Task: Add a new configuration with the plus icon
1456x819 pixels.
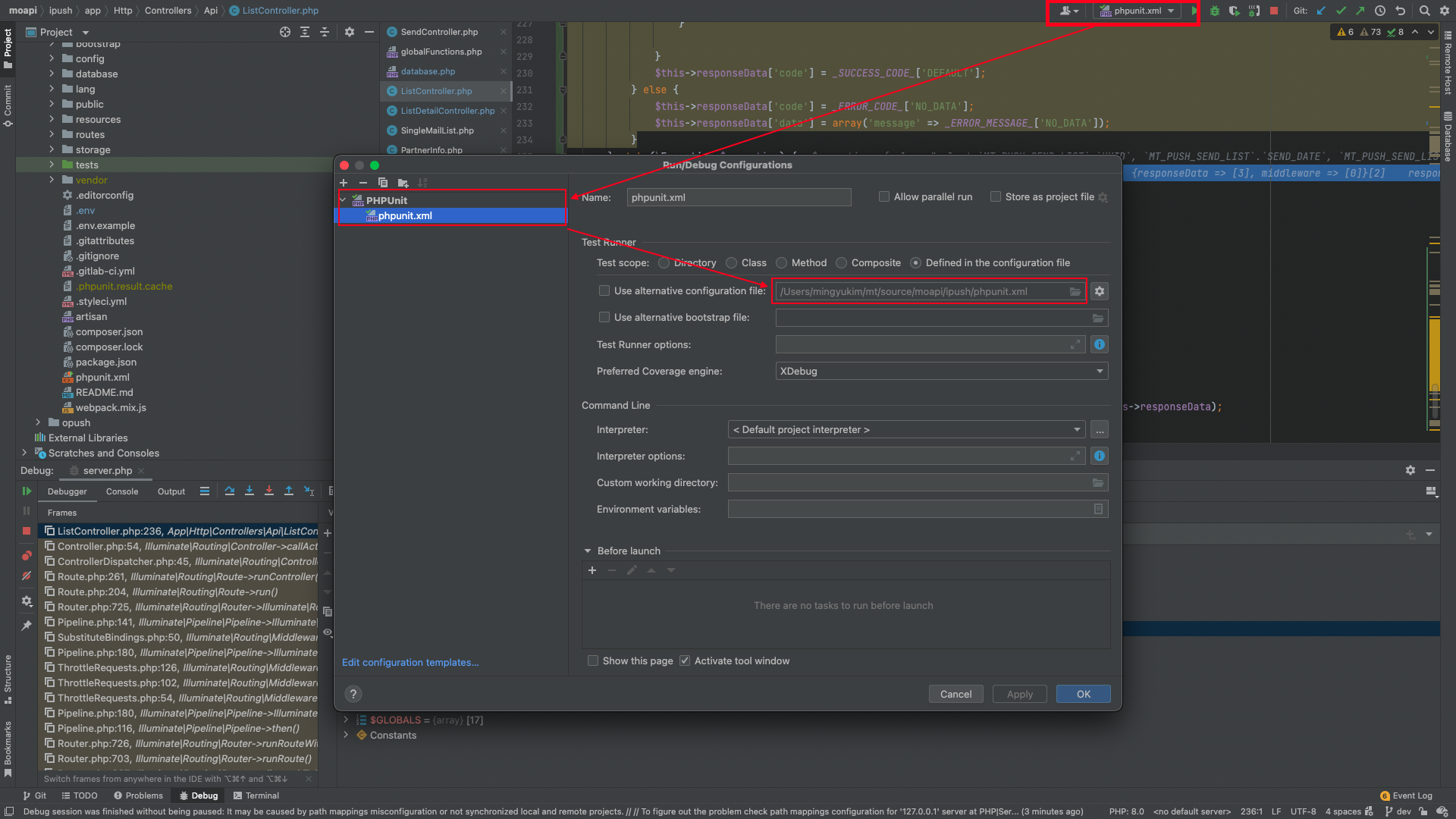Action: coord(344,183)
